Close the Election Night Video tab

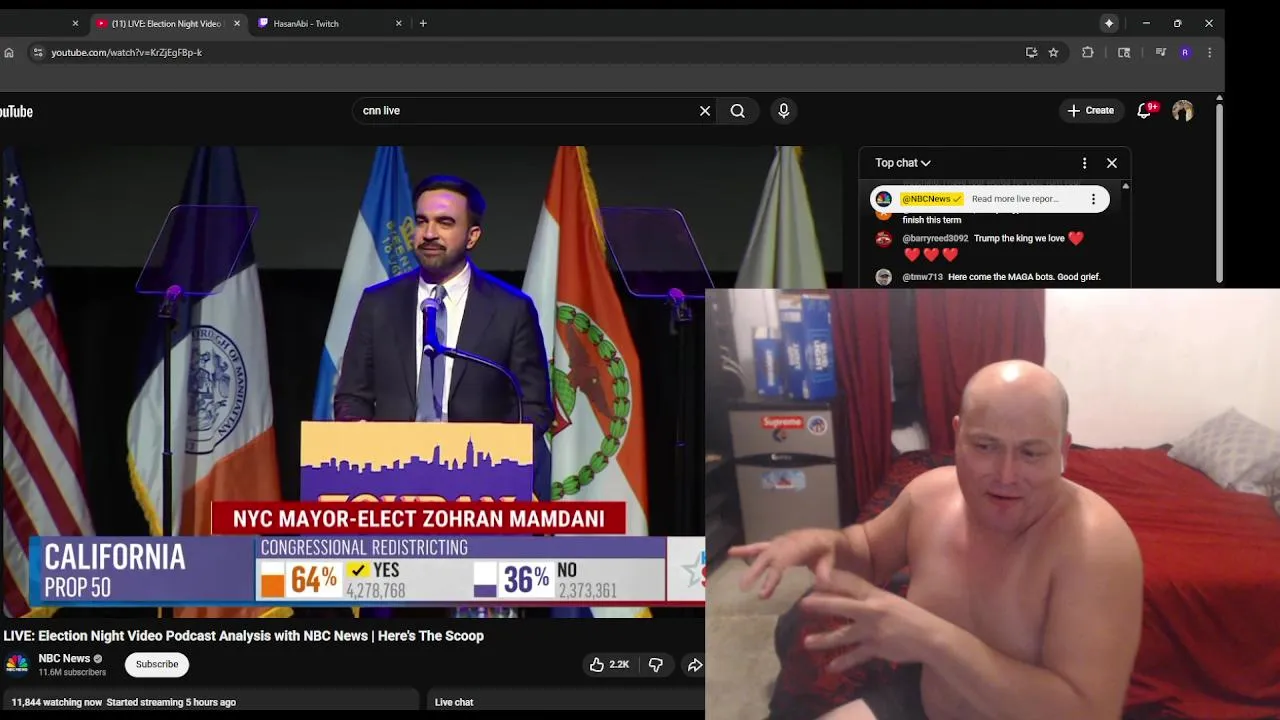pyautogui.click(x=236, y=23)
